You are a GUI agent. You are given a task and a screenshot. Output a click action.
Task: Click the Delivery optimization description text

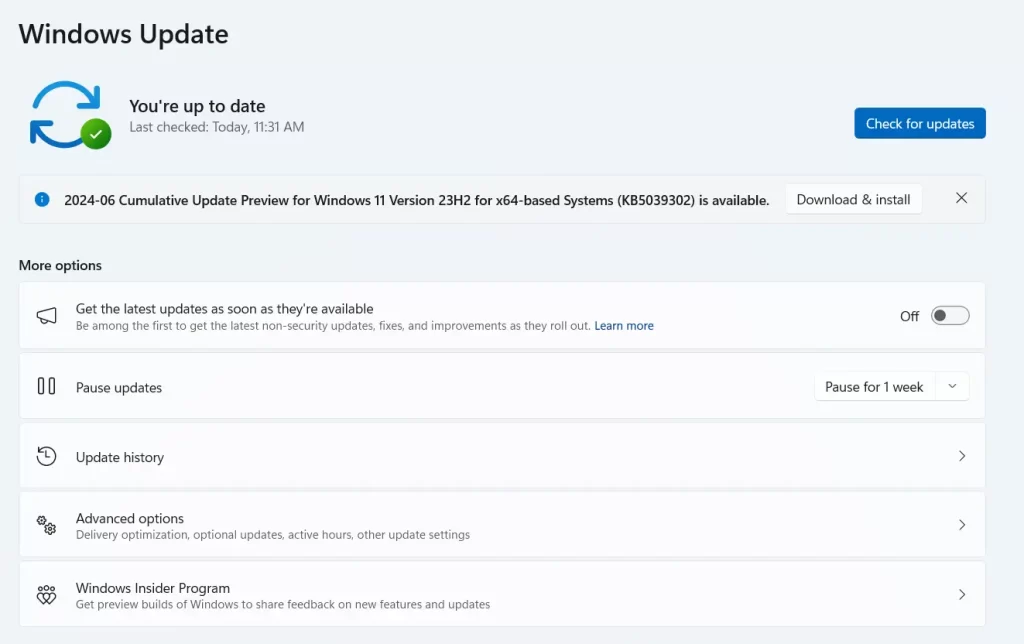point(273,534)
